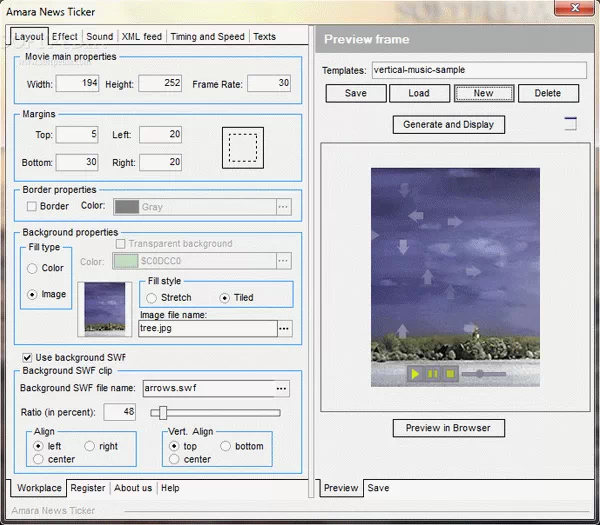Browse for image file with ellipsis button
600x525 pixels.
coord(284,328)
